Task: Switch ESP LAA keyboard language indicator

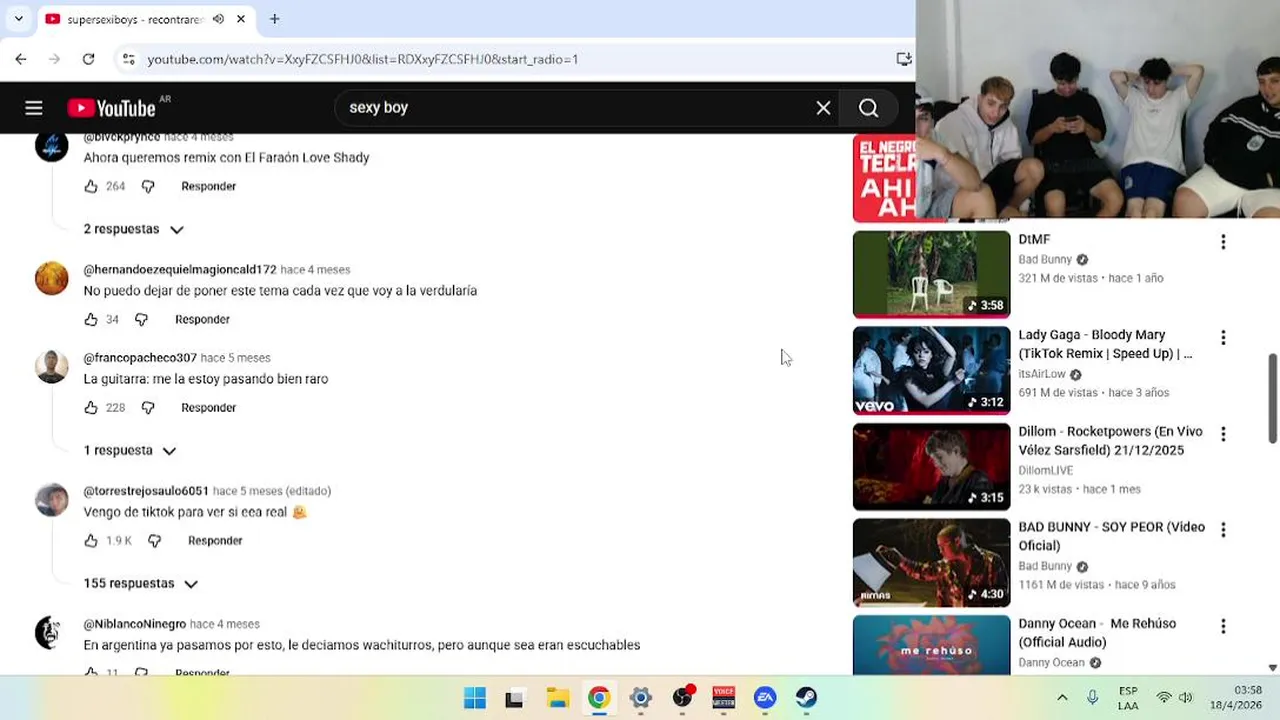Action: coord(1128,698)
